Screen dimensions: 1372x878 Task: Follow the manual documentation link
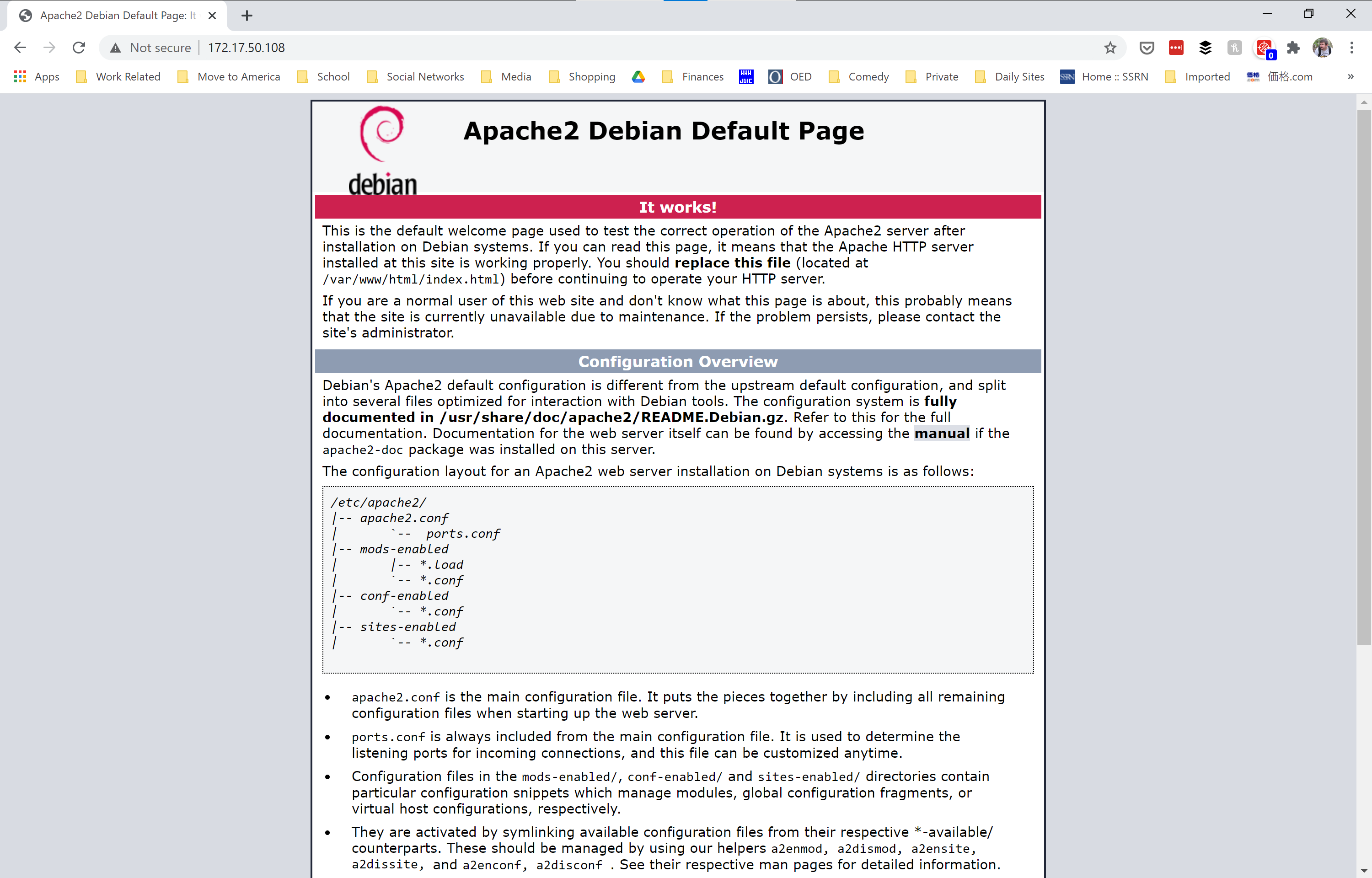942,434
